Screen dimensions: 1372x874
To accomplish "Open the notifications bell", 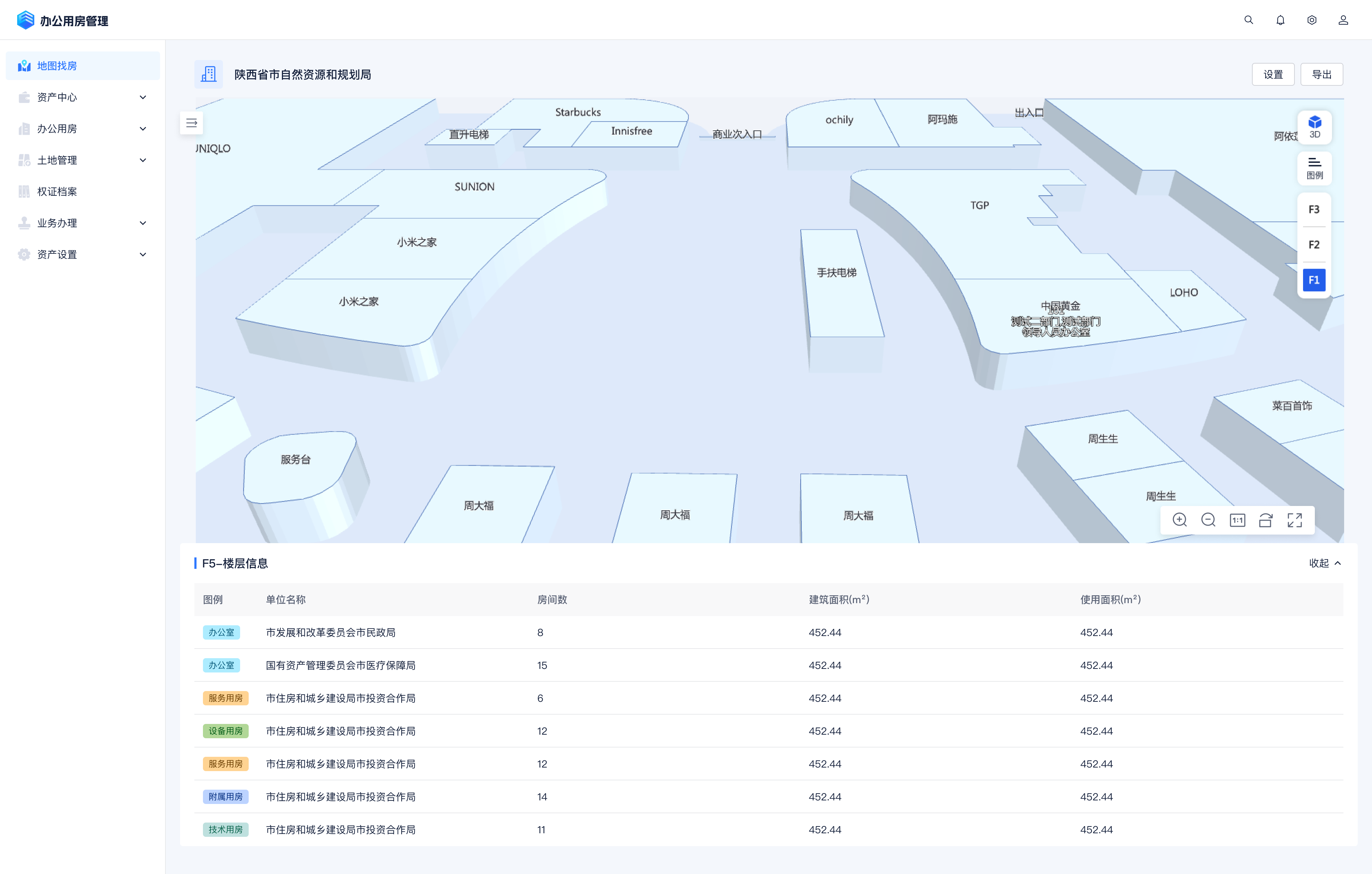I will 1280,20.
